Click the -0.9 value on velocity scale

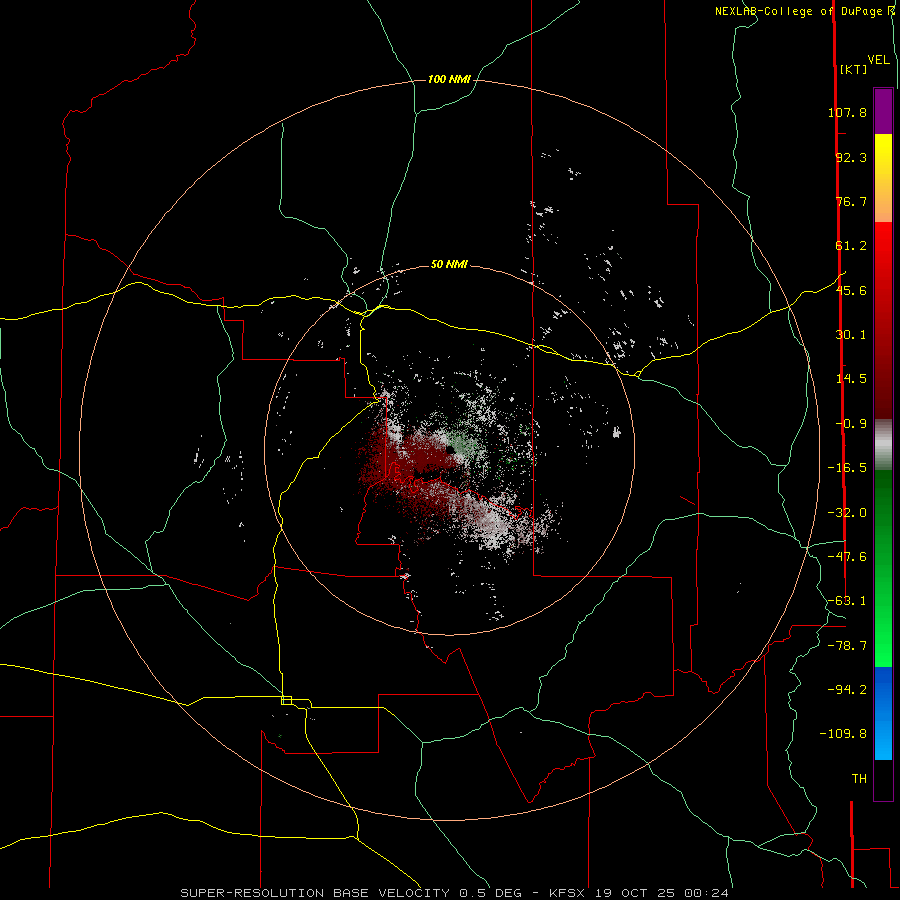[x=851, y=424]
